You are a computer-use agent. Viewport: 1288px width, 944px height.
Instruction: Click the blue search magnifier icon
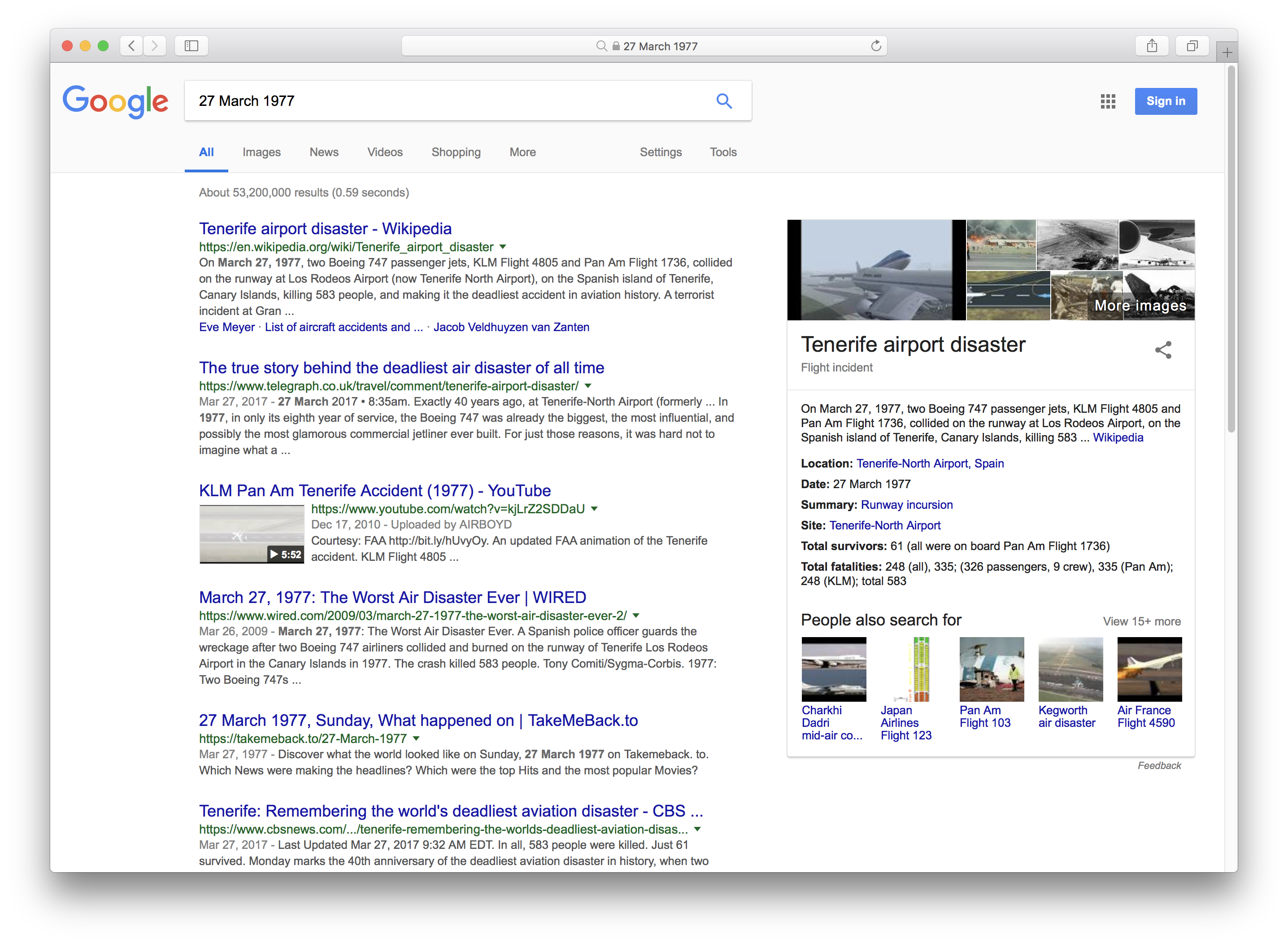click(724, 101)
